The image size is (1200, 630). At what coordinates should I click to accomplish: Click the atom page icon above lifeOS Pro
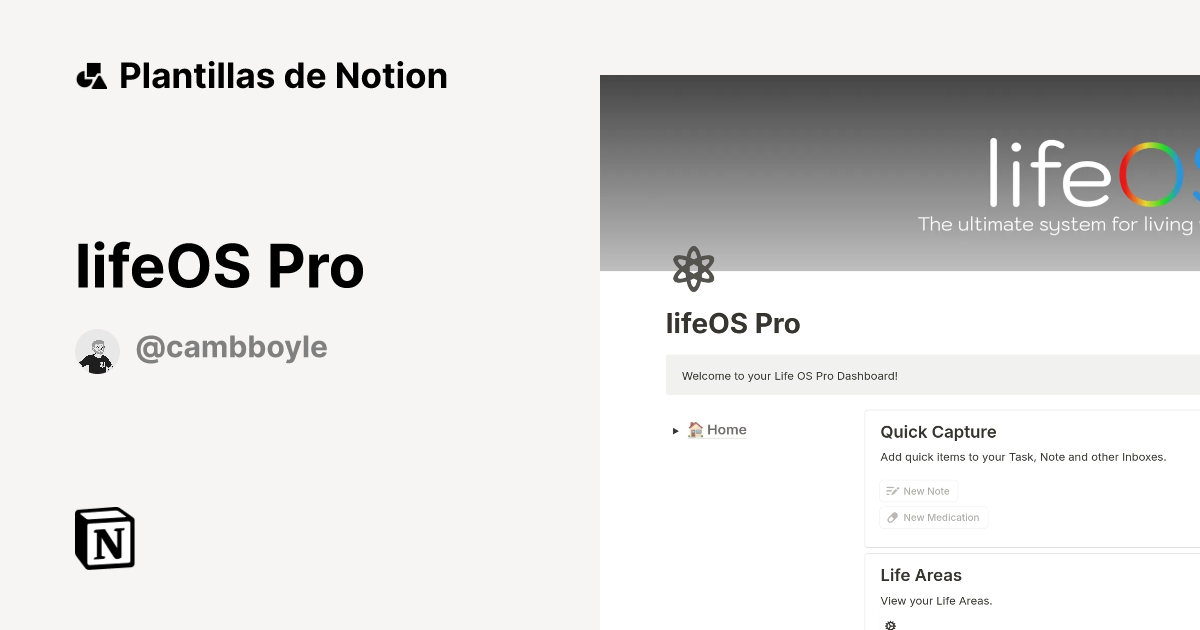[x=694, y=268]
